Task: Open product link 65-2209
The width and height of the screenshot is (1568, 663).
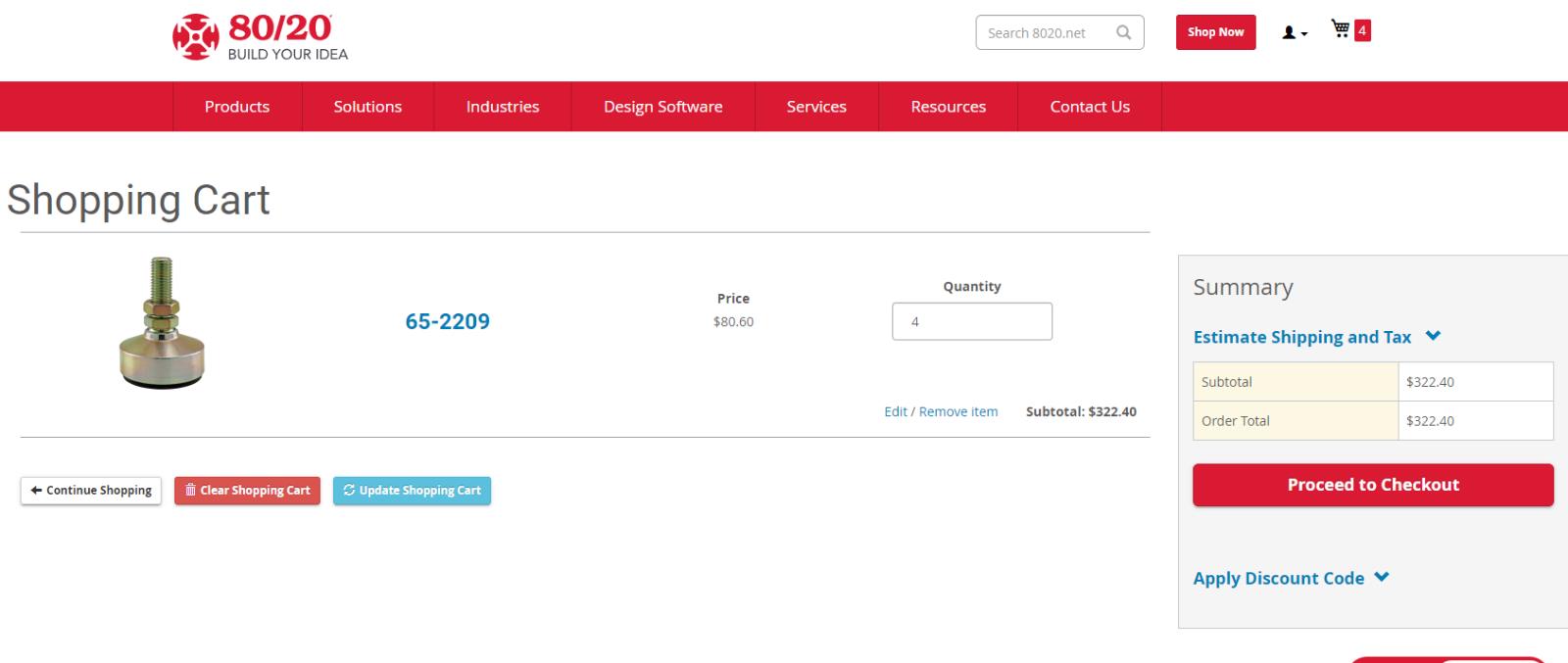Action: pyautogui.click(x=448, y=321)
